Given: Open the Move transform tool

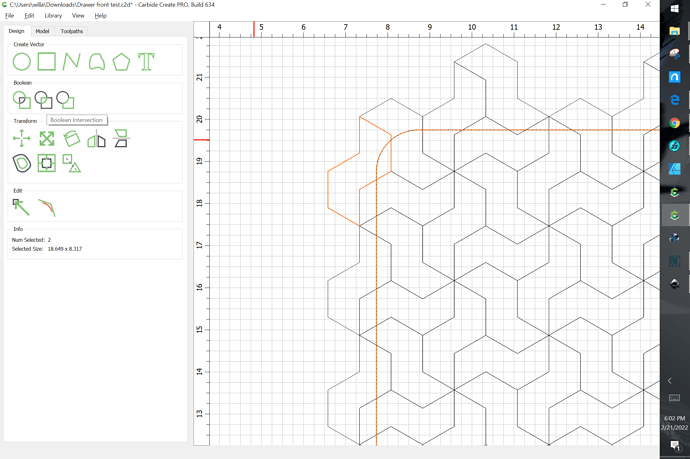Looking at the screenshot, I should (22, 139).
